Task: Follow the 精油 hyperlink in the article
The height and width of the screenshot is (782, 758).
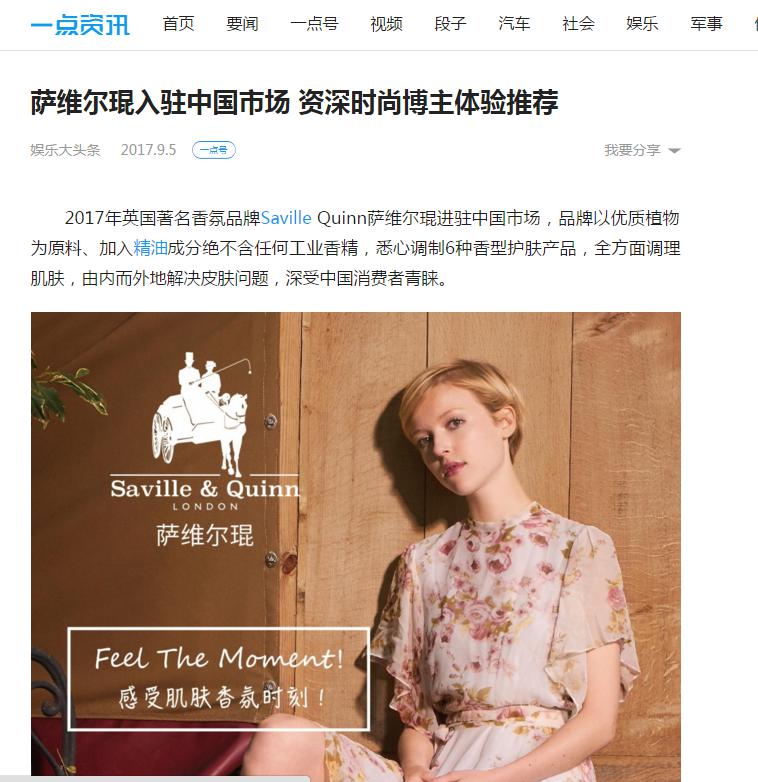Action: [150, 248]
